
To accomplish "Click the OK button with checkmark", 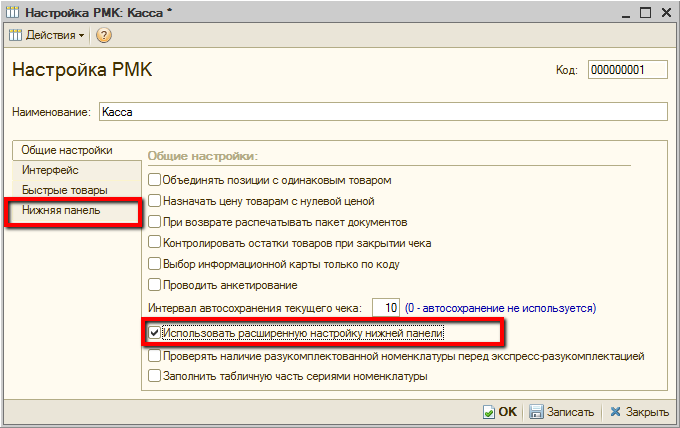I will 499,411.
